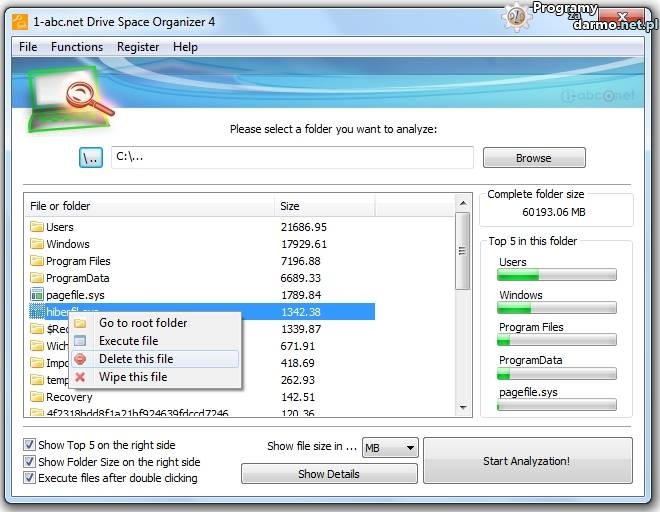
Task: Disable Execute files after double clicking
Action: (29, 478)
